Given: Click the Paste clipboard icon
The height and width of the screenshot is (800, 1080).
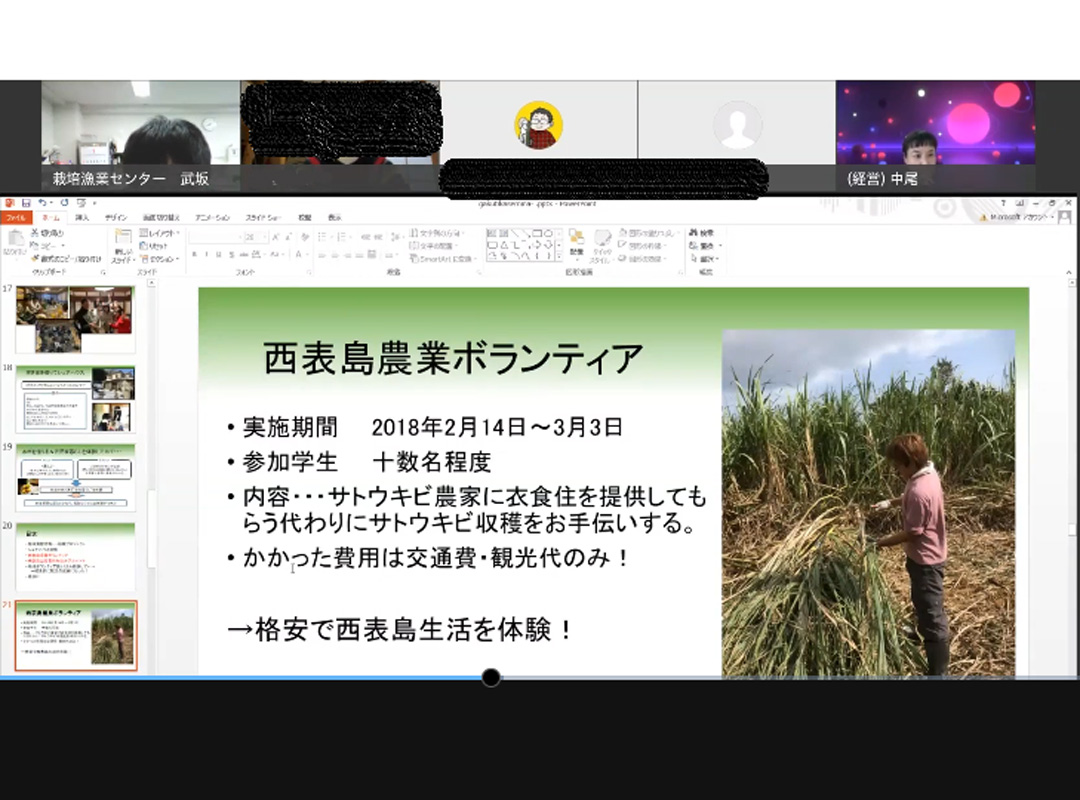Looking at the screenshot, I should [x=14, y=240].
